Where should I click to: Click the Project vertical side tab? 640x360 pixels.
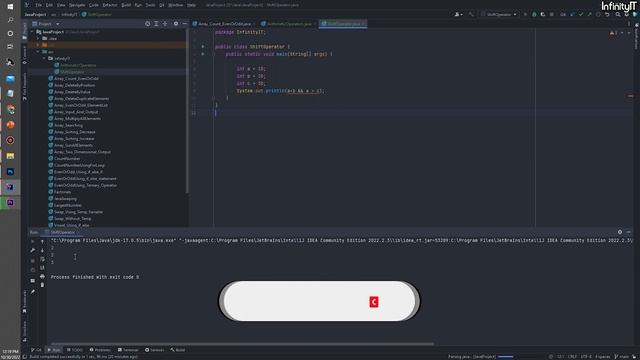[x=24, y=31]
